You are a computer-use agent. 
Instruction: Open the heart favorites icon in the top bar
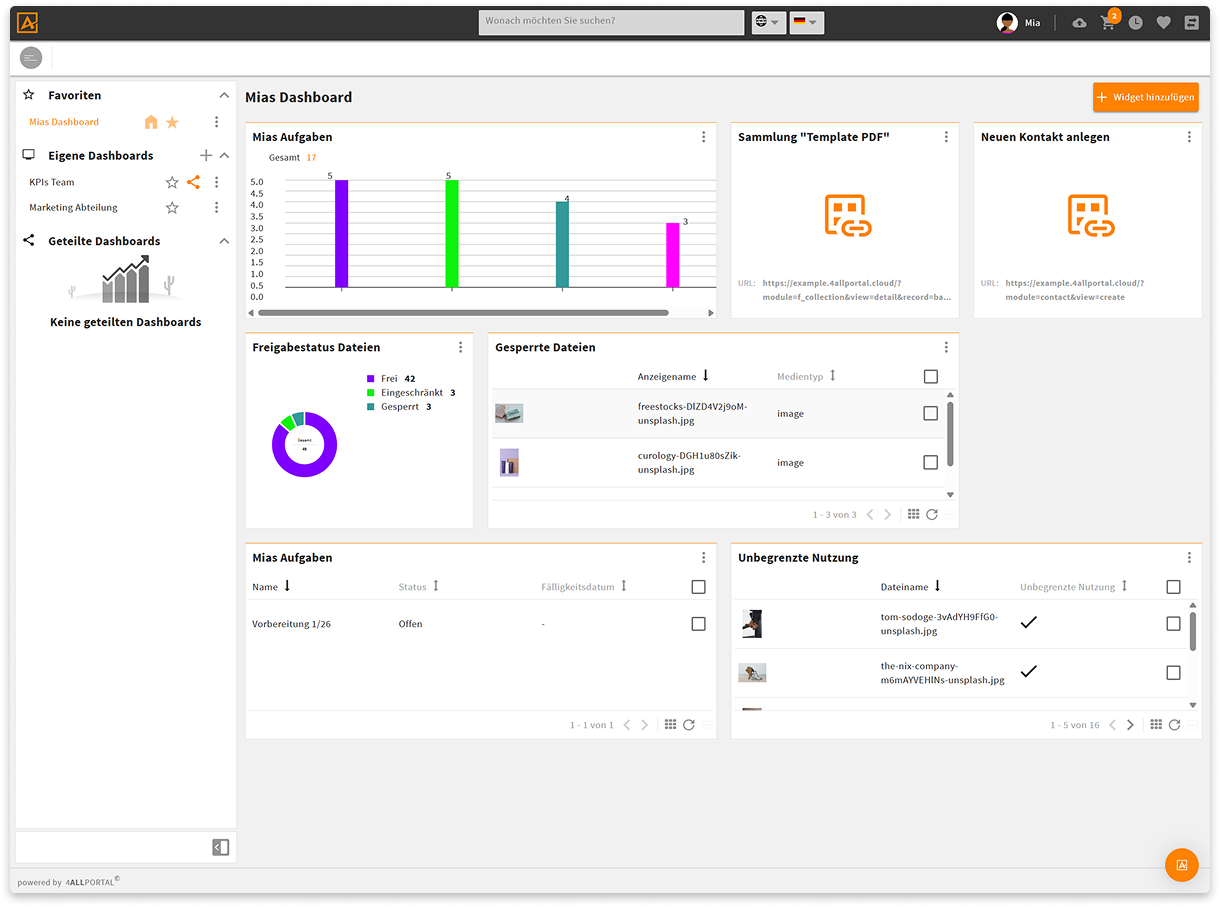(x=1163, y=23)
